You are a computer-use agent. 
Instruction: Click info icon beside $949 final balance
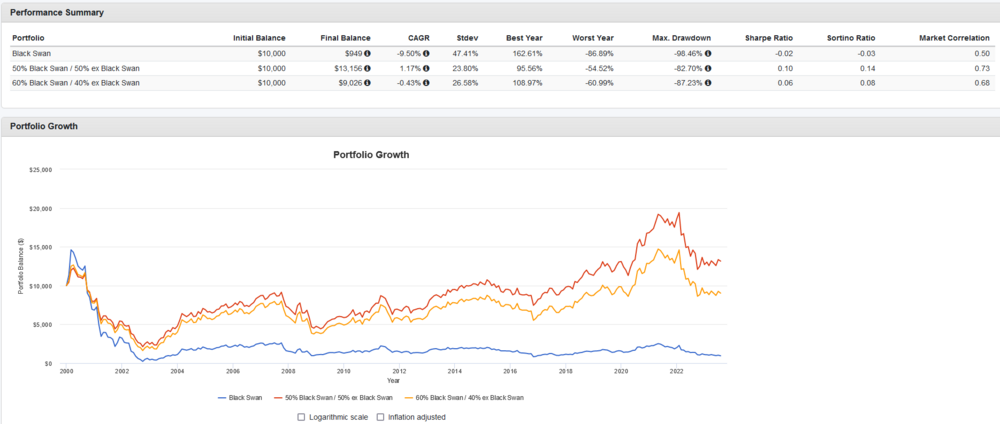(x=367, y=53)
